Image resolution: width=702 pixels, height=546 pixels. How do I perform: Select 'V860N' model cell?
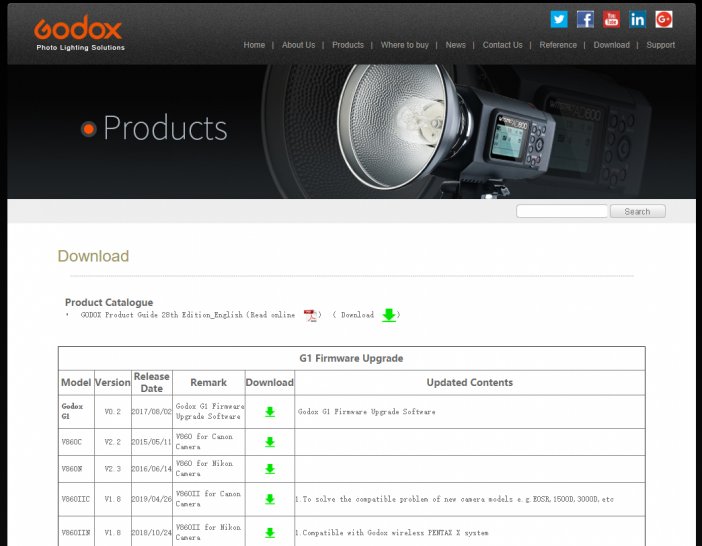76,469
